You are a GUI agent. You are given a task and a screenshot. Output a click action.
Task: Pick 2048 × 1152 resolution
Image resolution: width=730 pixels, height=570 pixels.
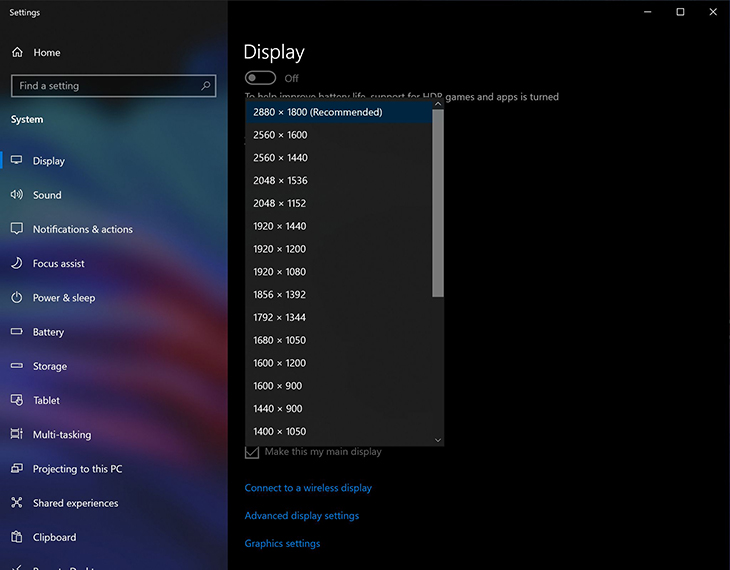[339, 204]
